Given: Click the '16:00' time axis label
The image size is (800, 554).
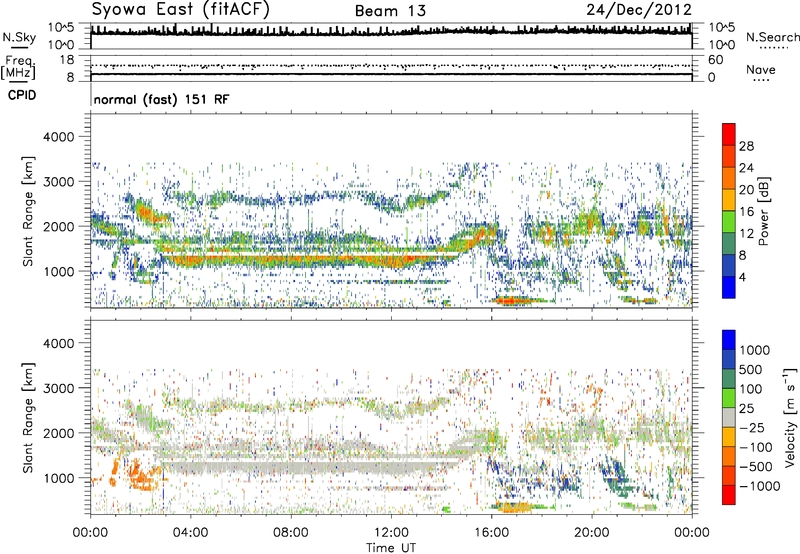Looking at the screenshot, I should [x=491, y=533].
